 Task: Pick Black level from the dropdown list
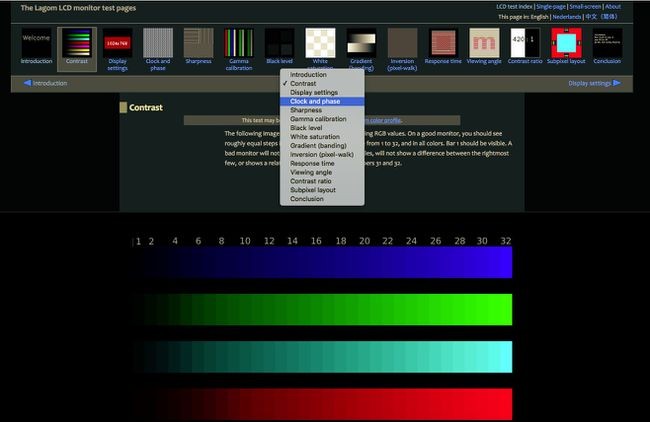[306, 128]
